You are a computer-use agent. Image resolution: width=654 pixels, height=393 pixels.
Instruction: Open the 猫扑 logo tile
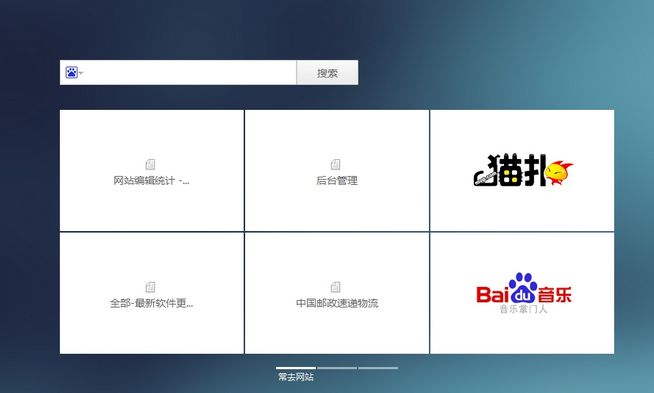pos(522,170)
